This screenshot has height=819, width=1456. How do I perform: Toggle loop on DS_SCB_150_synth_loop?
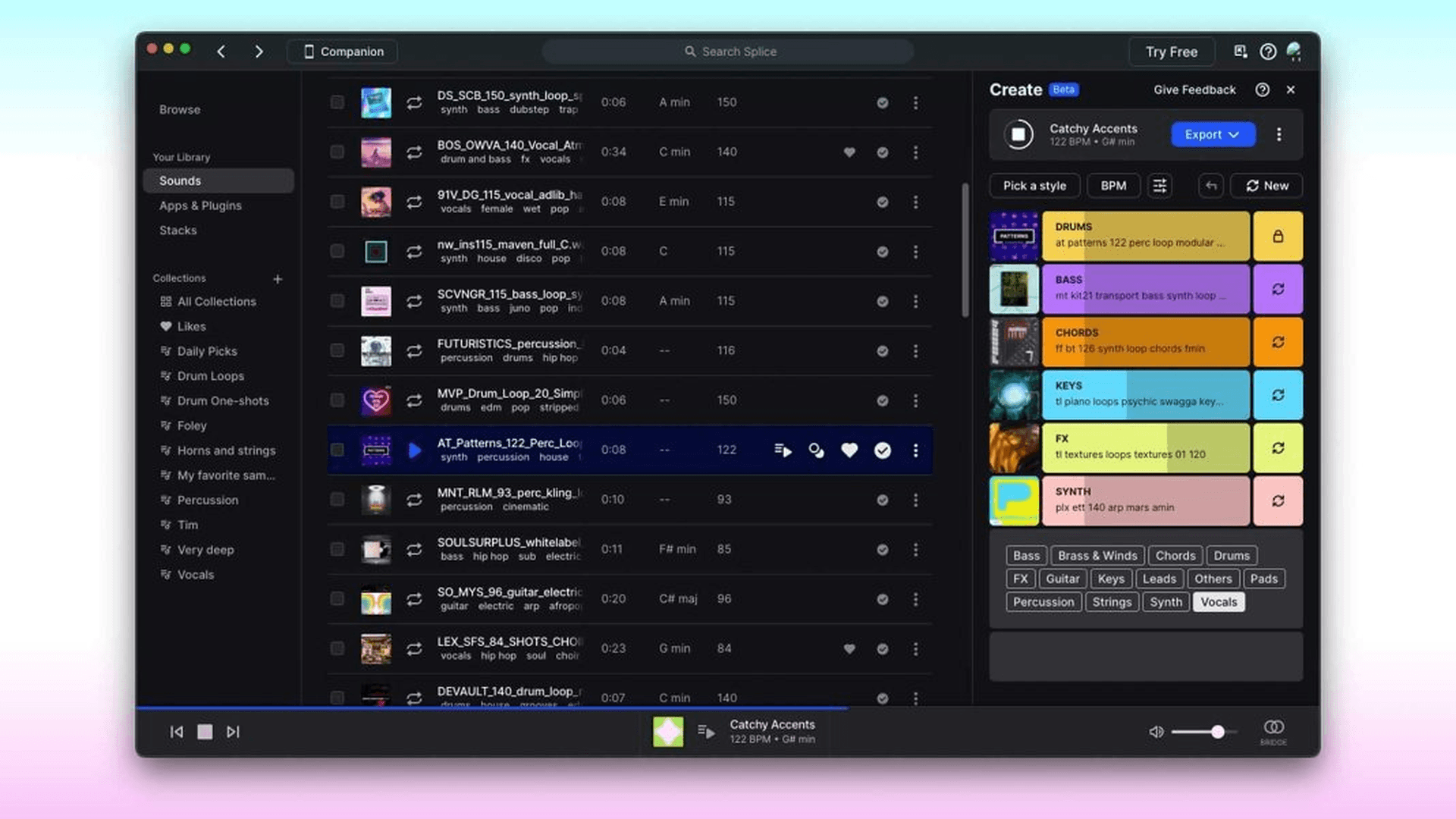[414, 102]
